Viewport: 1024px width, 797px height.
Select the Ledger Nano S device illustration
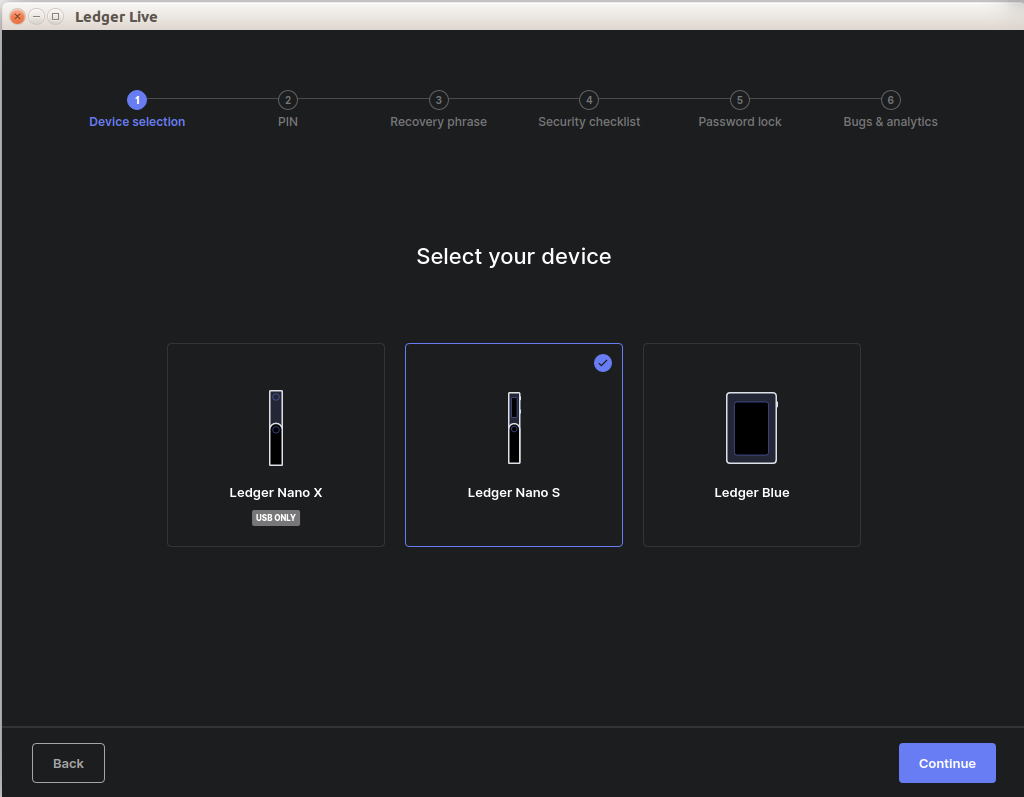514,428
